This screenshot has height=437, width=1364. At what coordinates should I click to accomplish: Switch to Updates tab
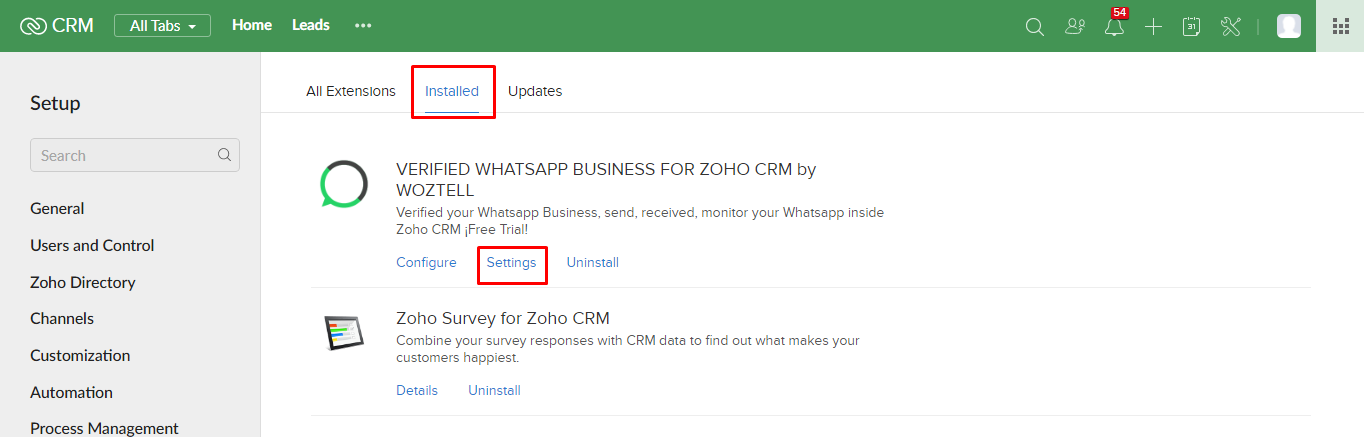(535, 91)
